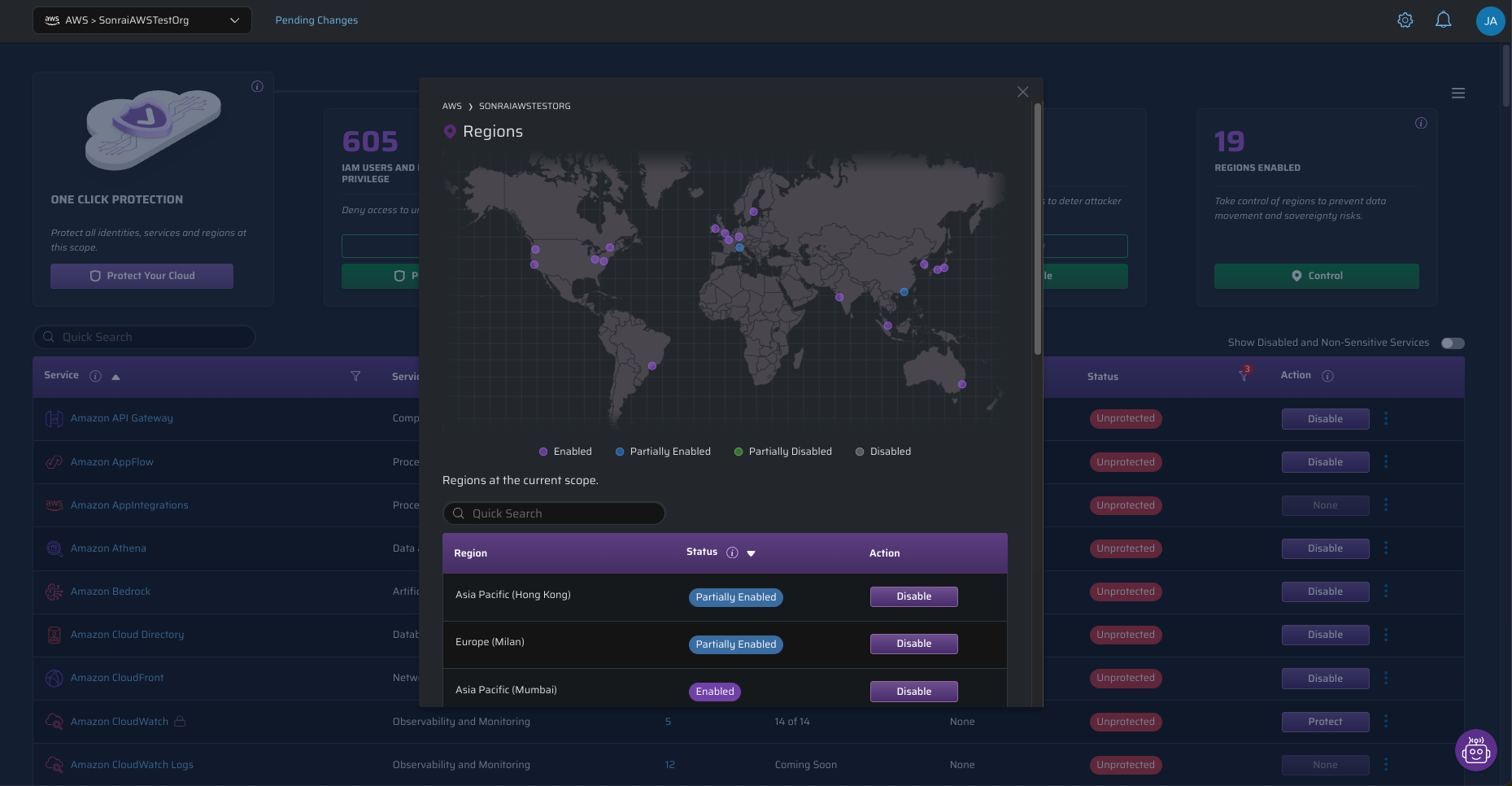The height and width of the screenshot is (786, 1512).
Task: Disable Amazon API Gateway service
Action: [x=1326, y=419]
